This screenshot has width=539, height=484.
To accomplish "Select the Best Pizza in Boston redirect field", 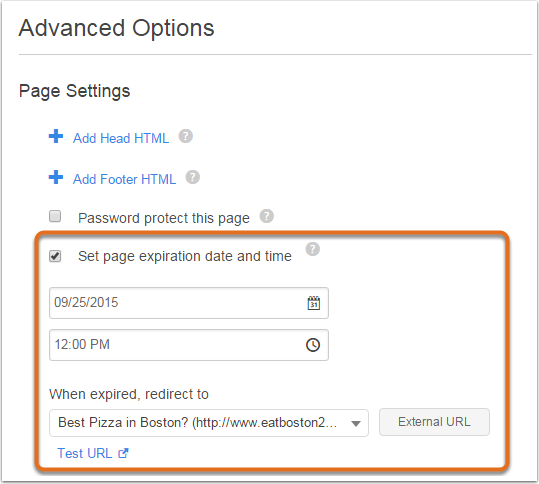I will (209, 422).
